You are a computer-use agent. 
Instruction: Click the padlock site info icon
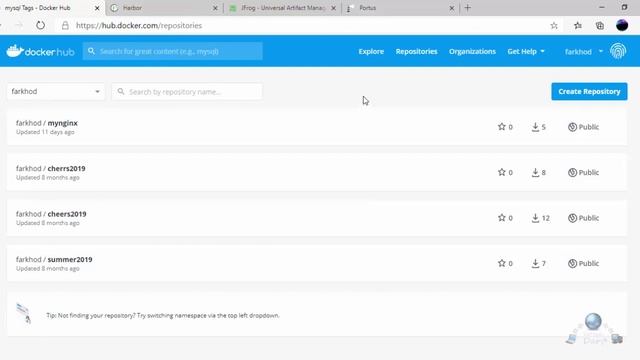pos(65,25)
